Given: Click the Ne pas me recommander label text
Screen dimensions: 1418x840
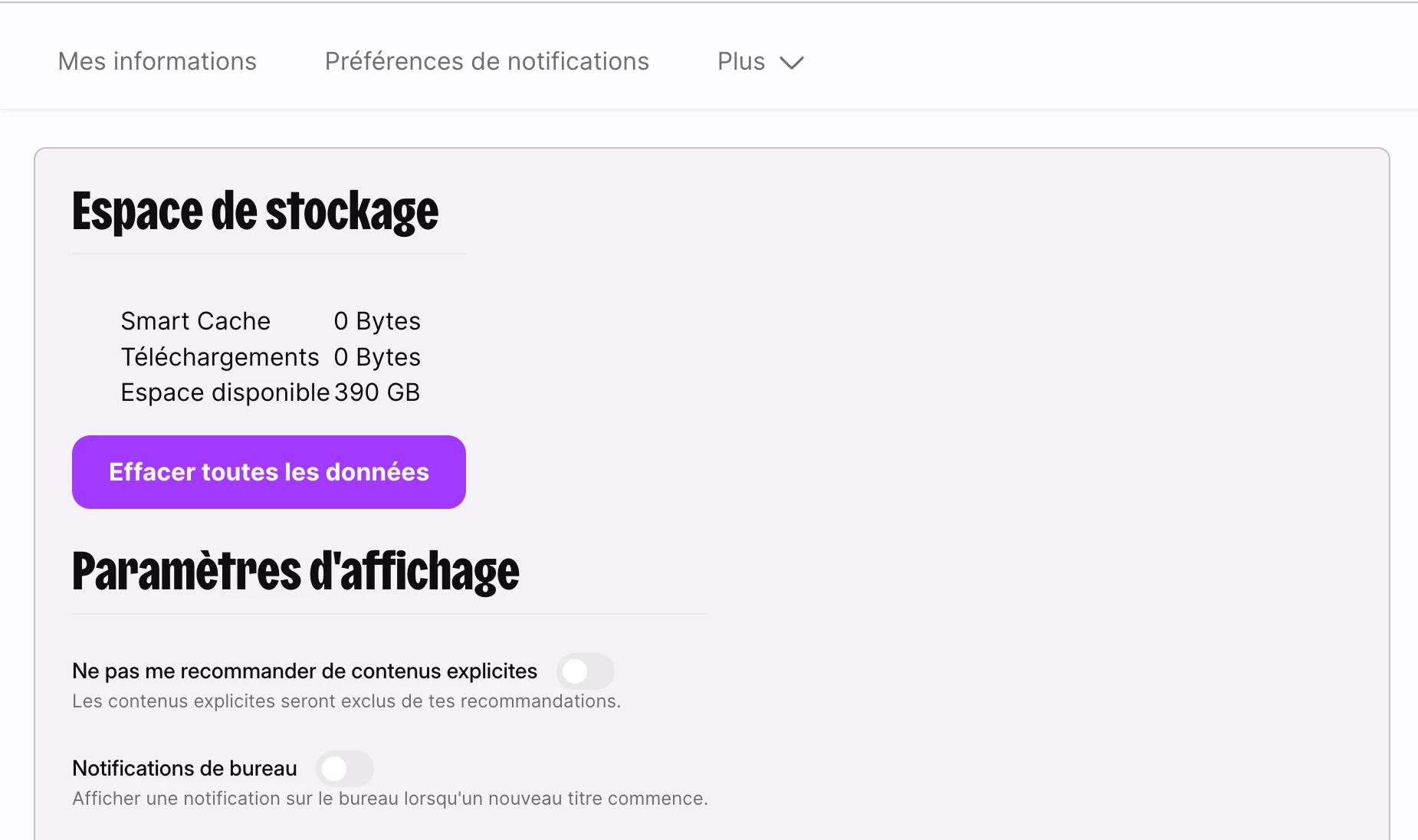Looking at the screenshot, I should [x=304, y=671].
